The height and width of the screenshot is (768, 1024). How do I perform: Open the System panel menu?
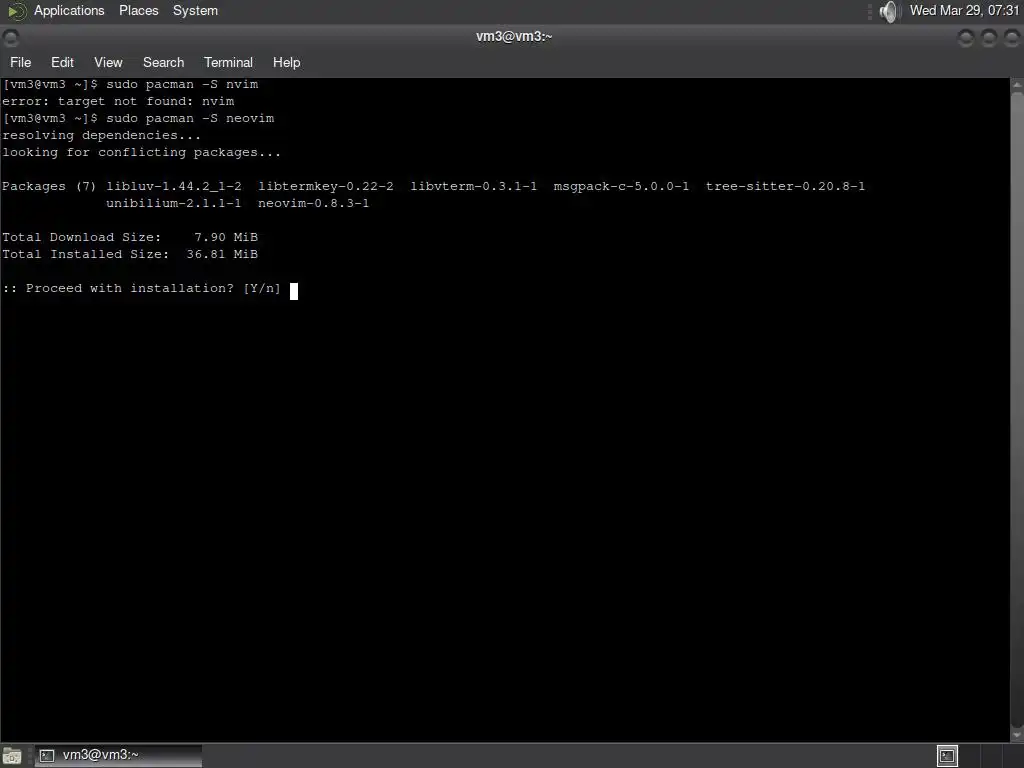pyautogui.click(x=195, y=10)
